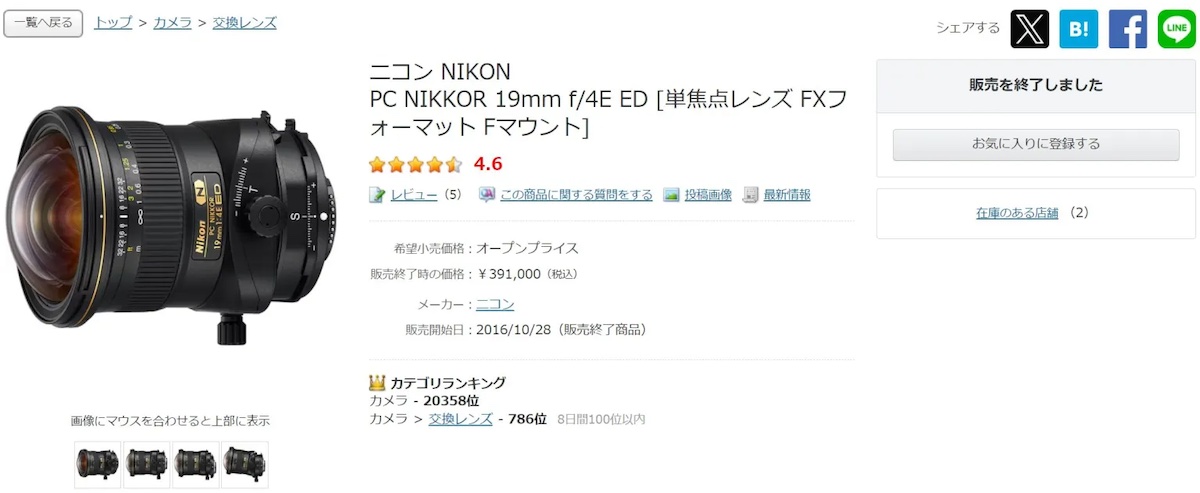This screenshot has height=493, width=1200.
Task: Open カメラ breadcrumb link
Action: 172,22
